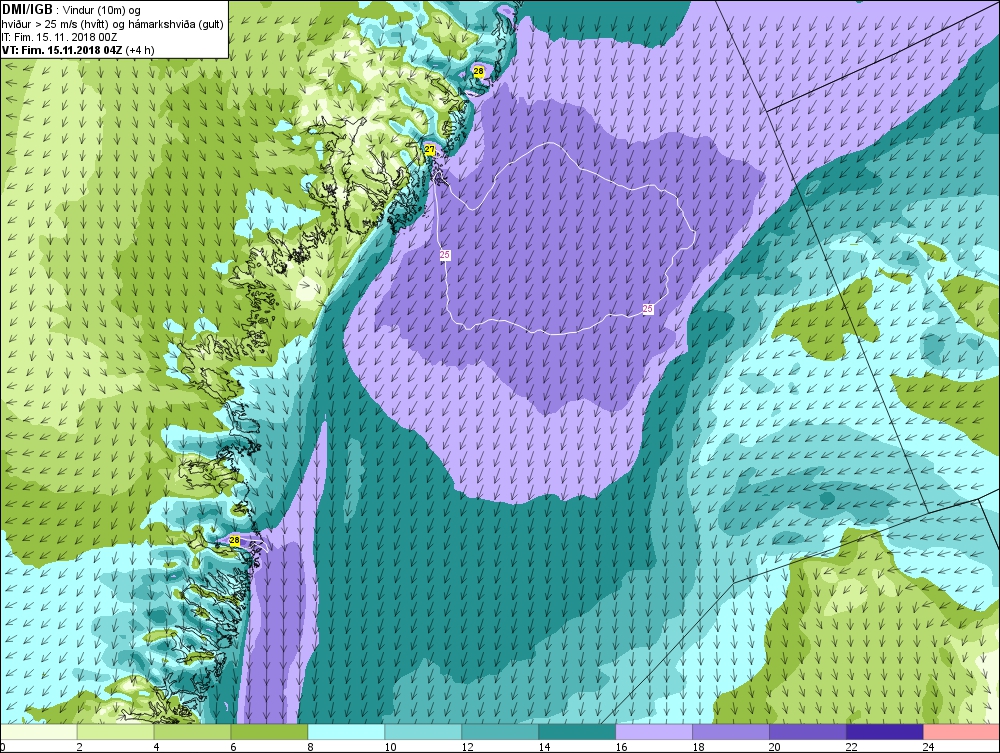Select the 22–24 m/s dark indigo legend swatch

pos(885,732)
